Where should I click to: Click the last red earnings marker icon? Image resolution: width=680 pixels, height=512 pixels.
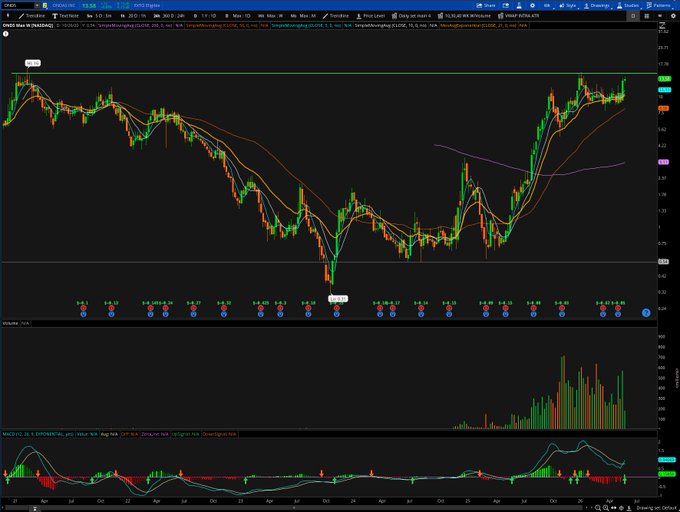point(618,308)
